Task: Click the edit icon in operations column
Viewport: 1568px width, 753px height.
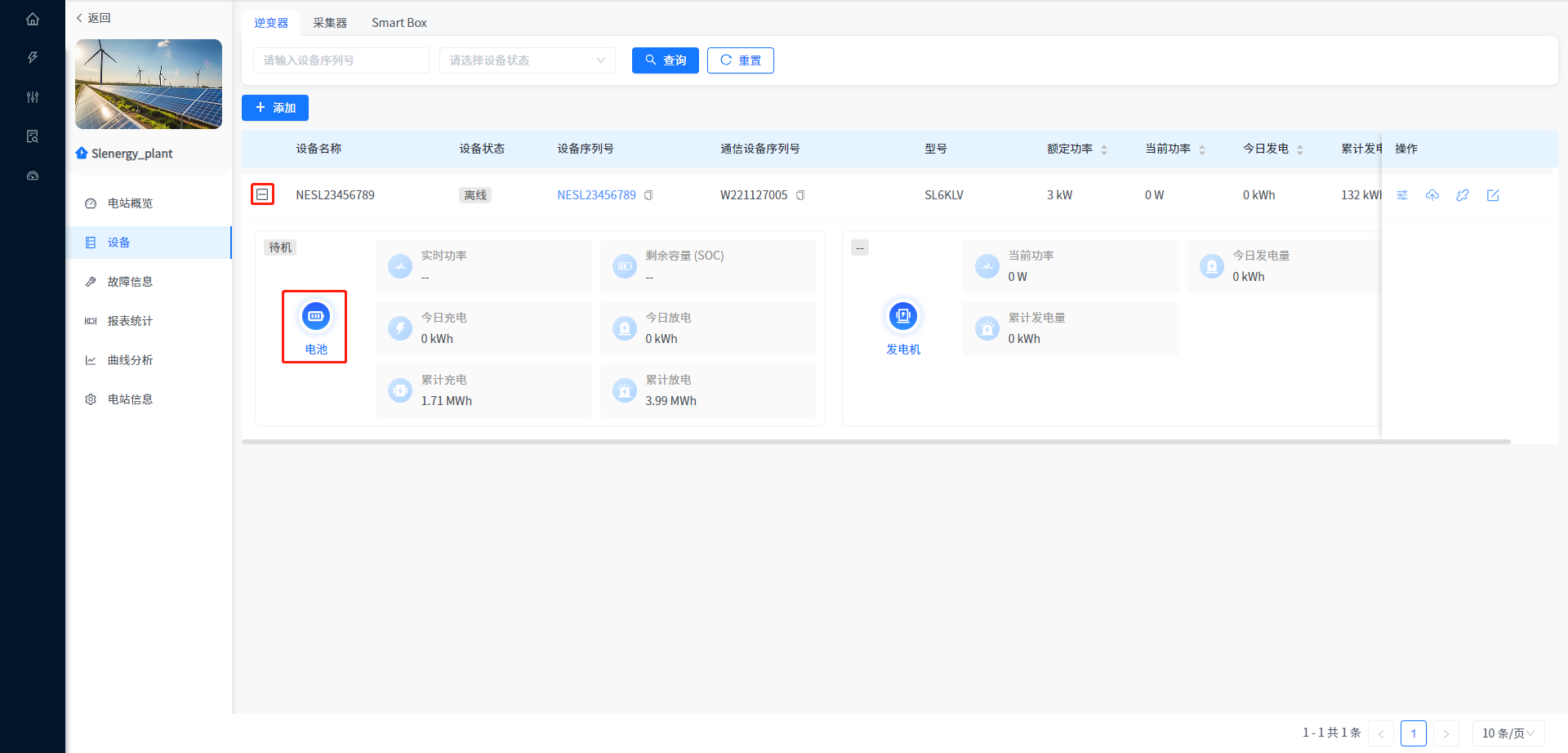Action: pyautogui.click(x=1493, y=195)
